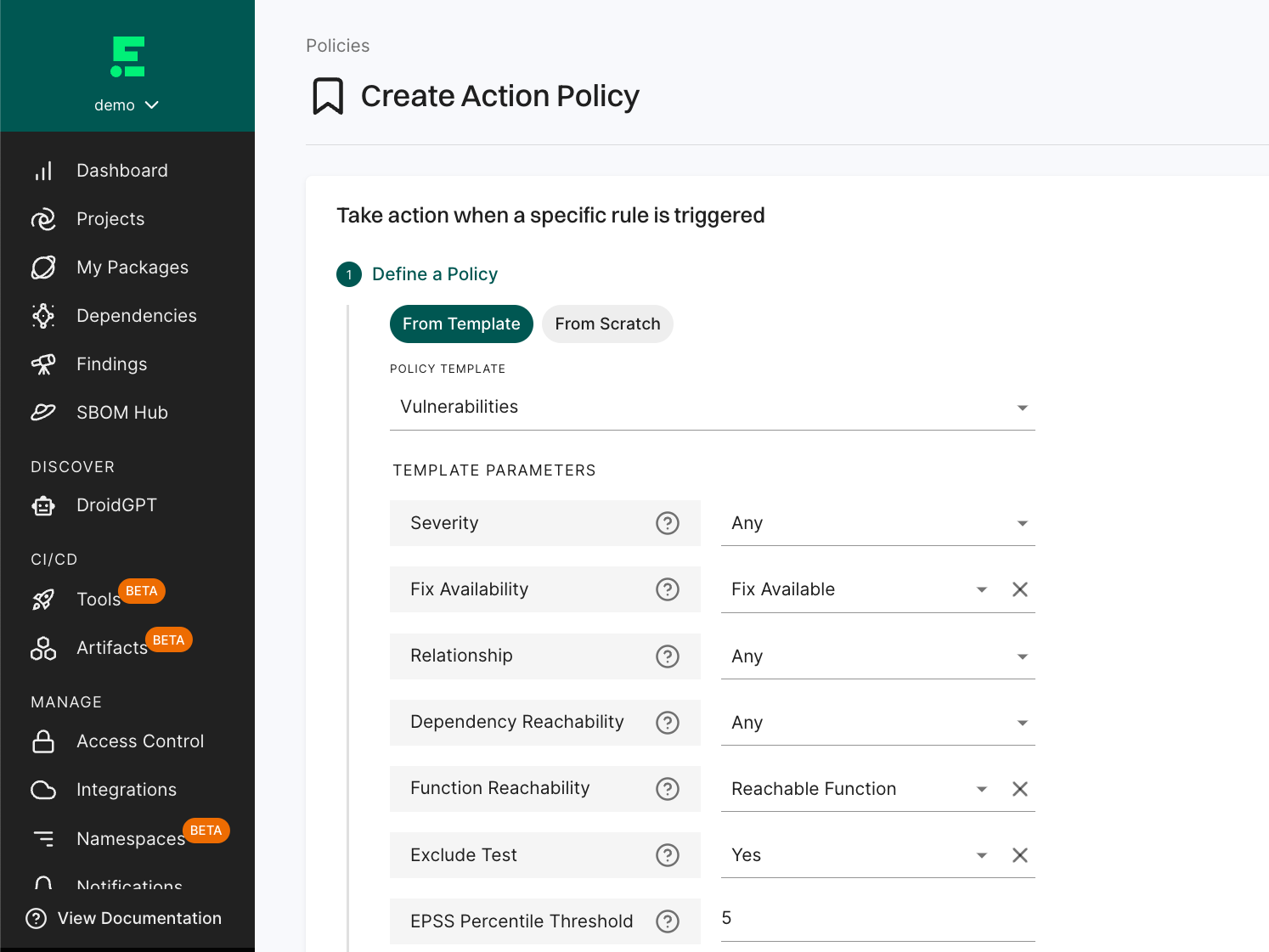This screenshot has width=1269, height=952.
Task: Click the My Packages planet icon
Action: point(43,268)
